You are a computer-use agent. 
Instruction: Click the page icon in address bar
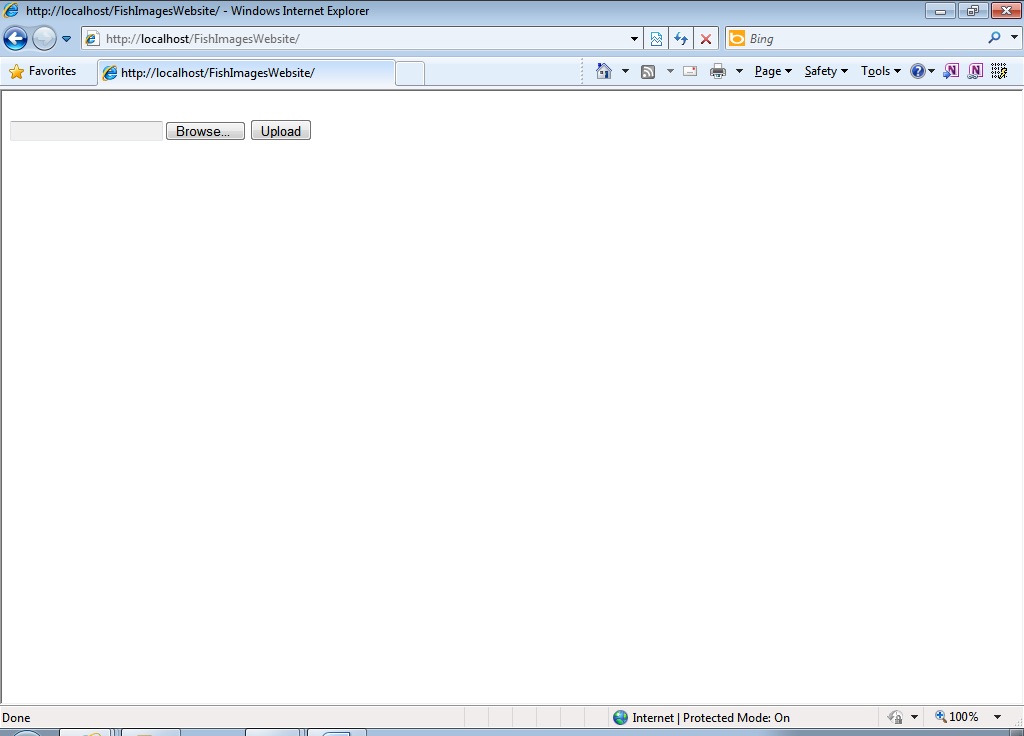point(92,39)
